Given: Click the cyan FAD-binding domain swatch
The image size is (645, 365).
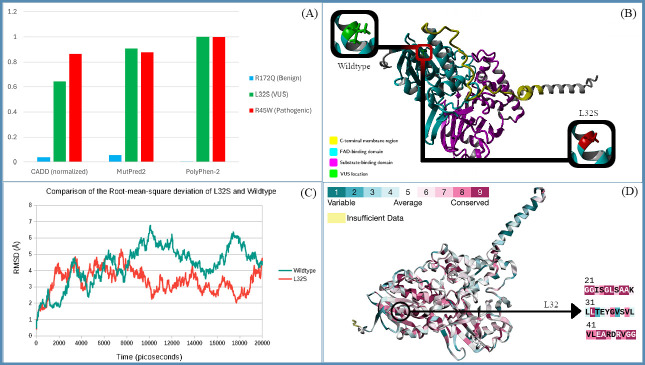Looking at the screenshot, I should 333,152.
